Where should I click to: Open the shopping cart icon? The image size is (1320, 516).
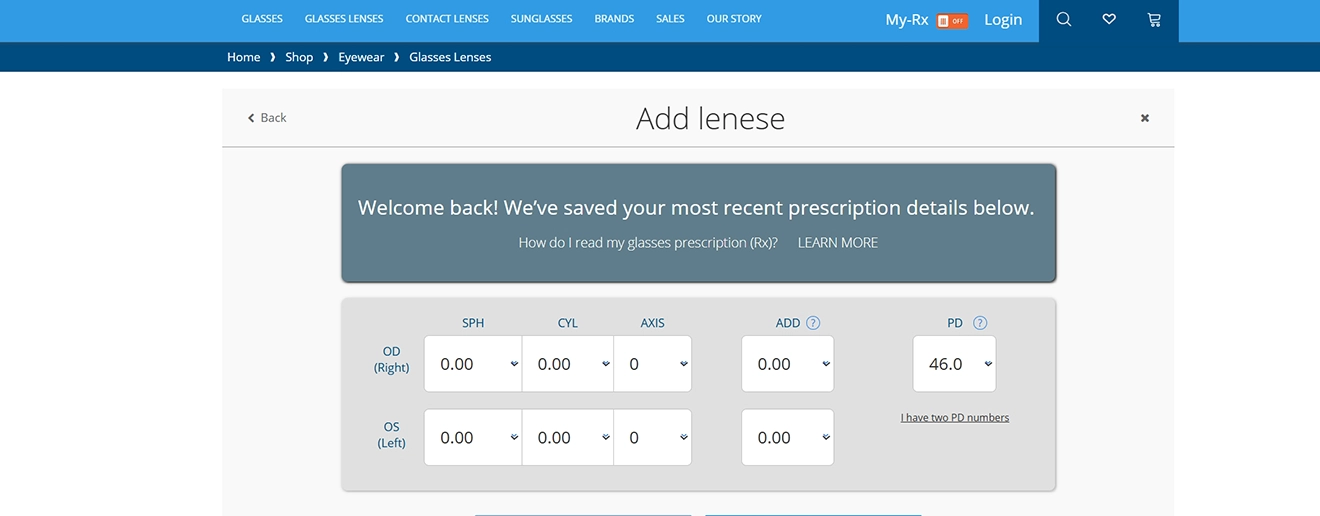[1154, 20]
